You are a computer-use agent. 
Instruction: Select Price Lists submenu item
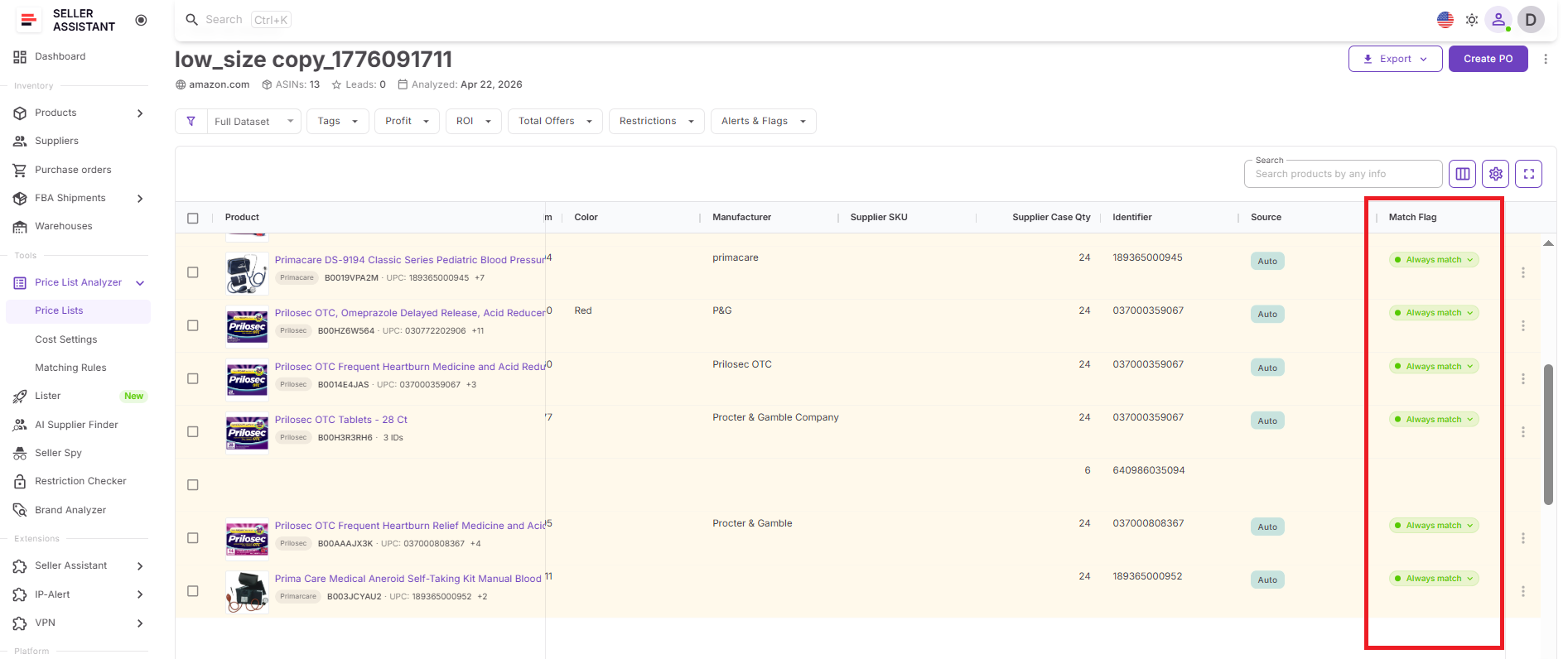(78, 310)
